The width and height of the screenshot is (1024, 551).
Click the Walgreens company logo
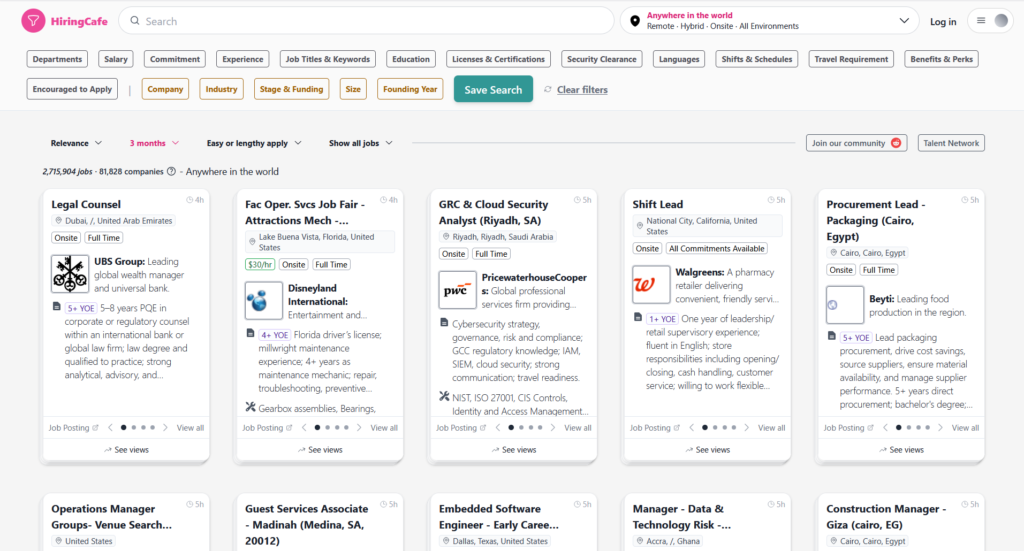(651, 285)
